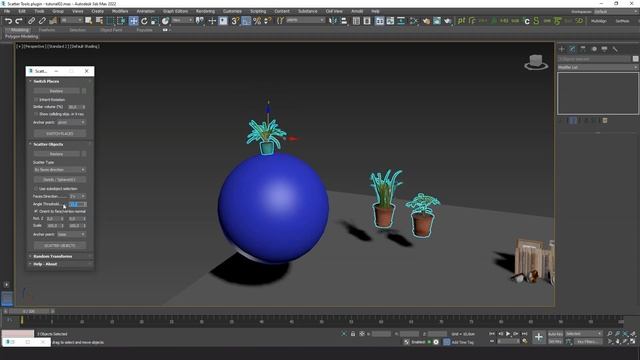Switch to the Freeform ribbon tab

[47, 30]
